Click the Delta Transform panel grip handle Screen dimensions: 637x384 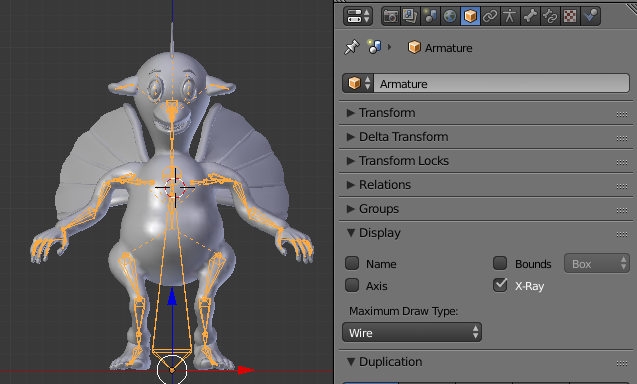622,138
